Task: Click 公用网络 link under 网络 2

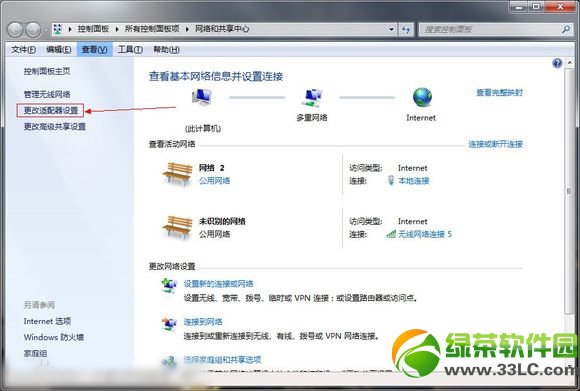Action: 215,181
